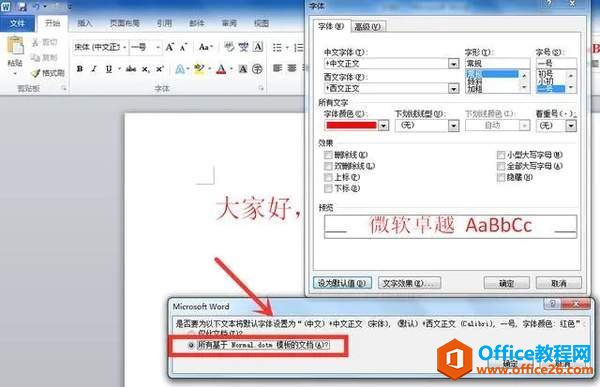Check the 下标 subscript checkbox
Viewport: 600px width, 387px height.
coord(328,188)
